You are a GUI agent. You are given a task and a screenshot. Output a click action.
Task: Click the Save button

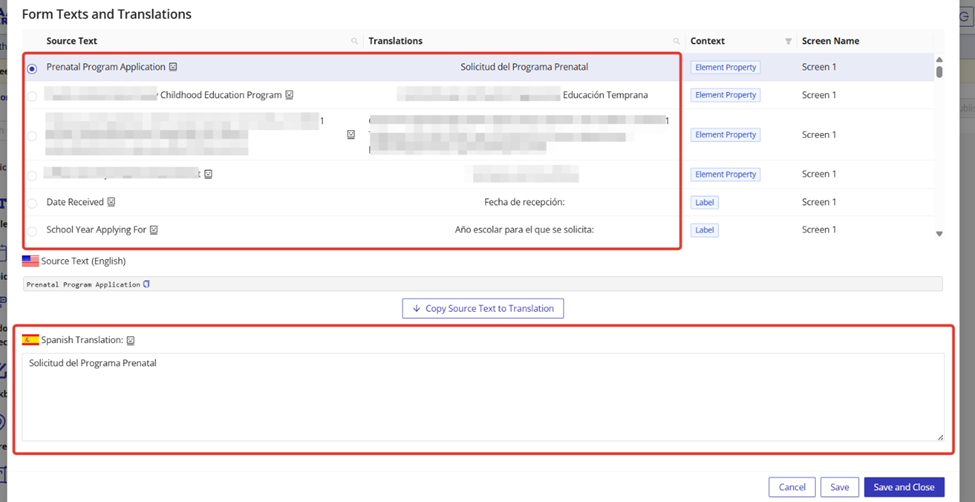tap(839, 487)
